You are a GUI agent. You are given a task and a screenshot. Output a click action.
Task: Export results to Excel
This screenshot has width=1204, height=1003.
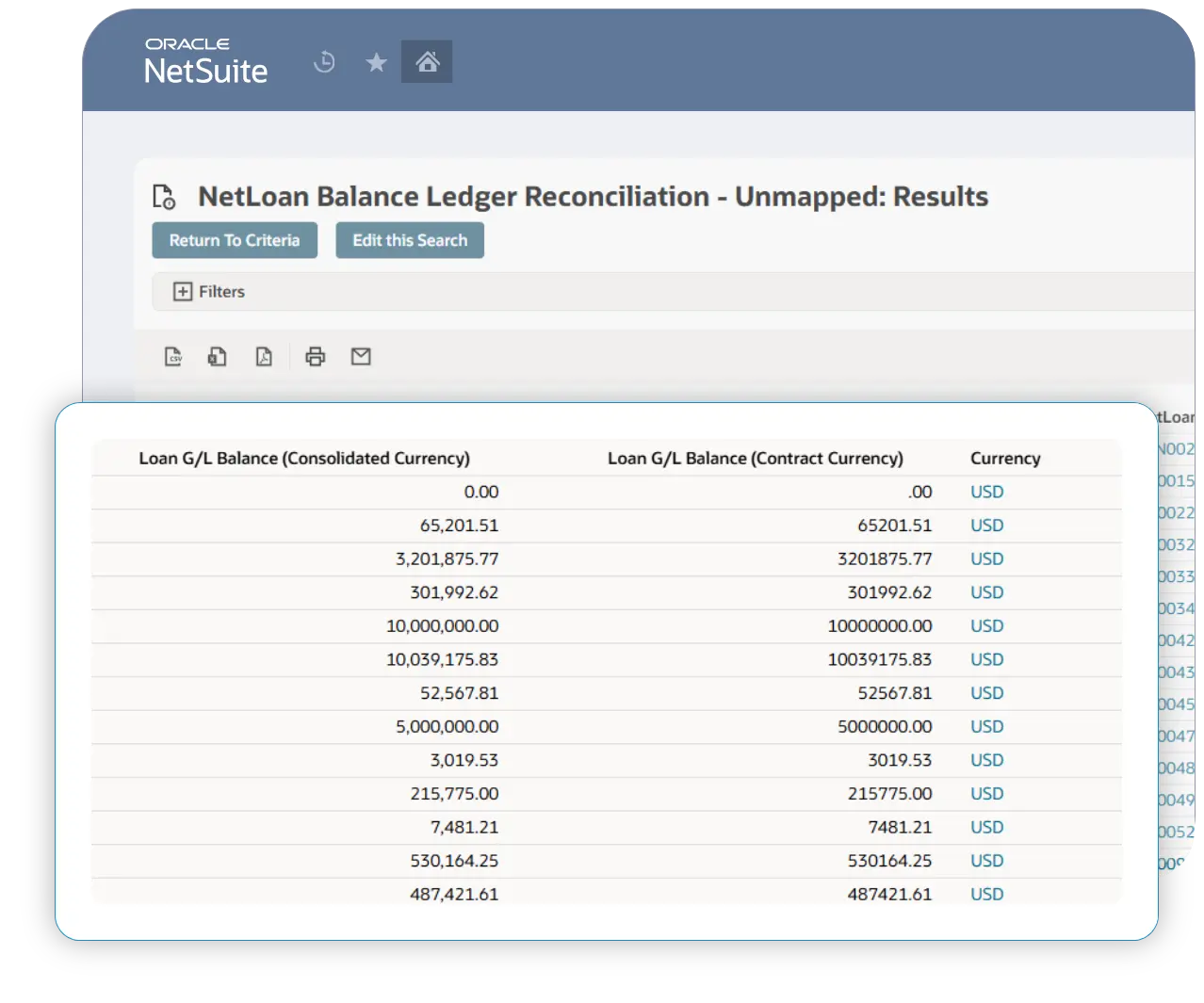coord(218,356)
